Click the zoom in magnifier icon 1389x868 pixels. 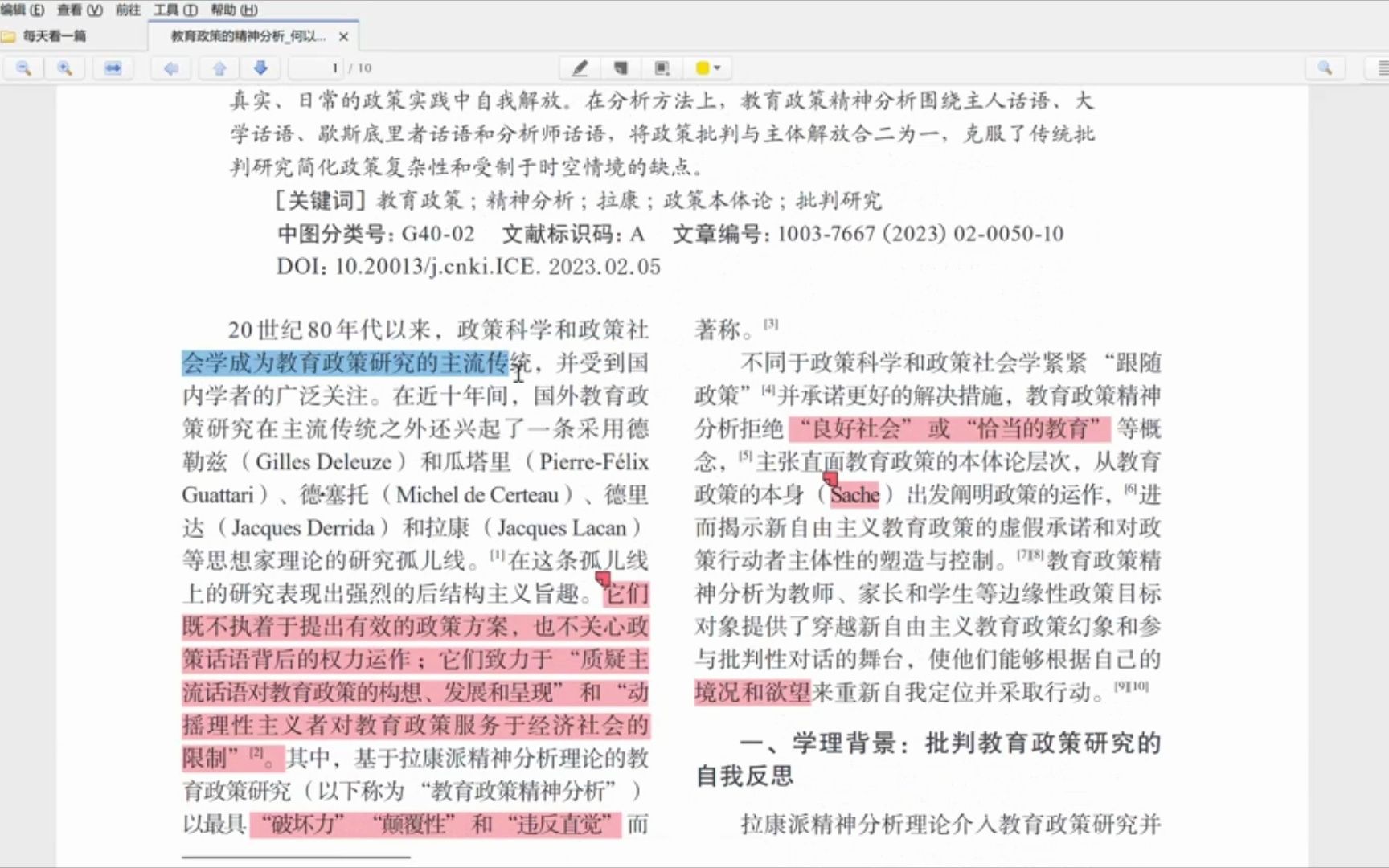coord(65,68)
